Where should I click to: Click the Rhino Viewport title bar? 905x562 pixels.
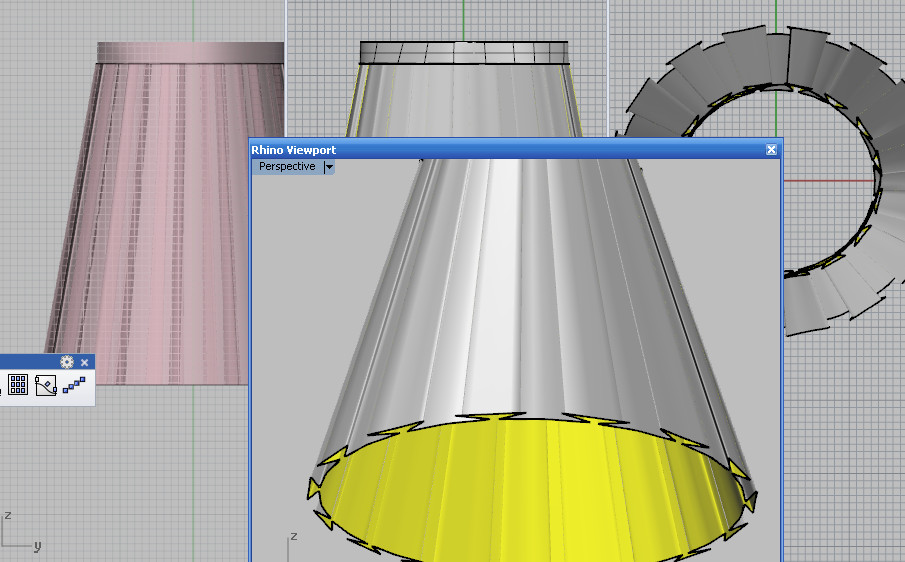tap(515, 149)
